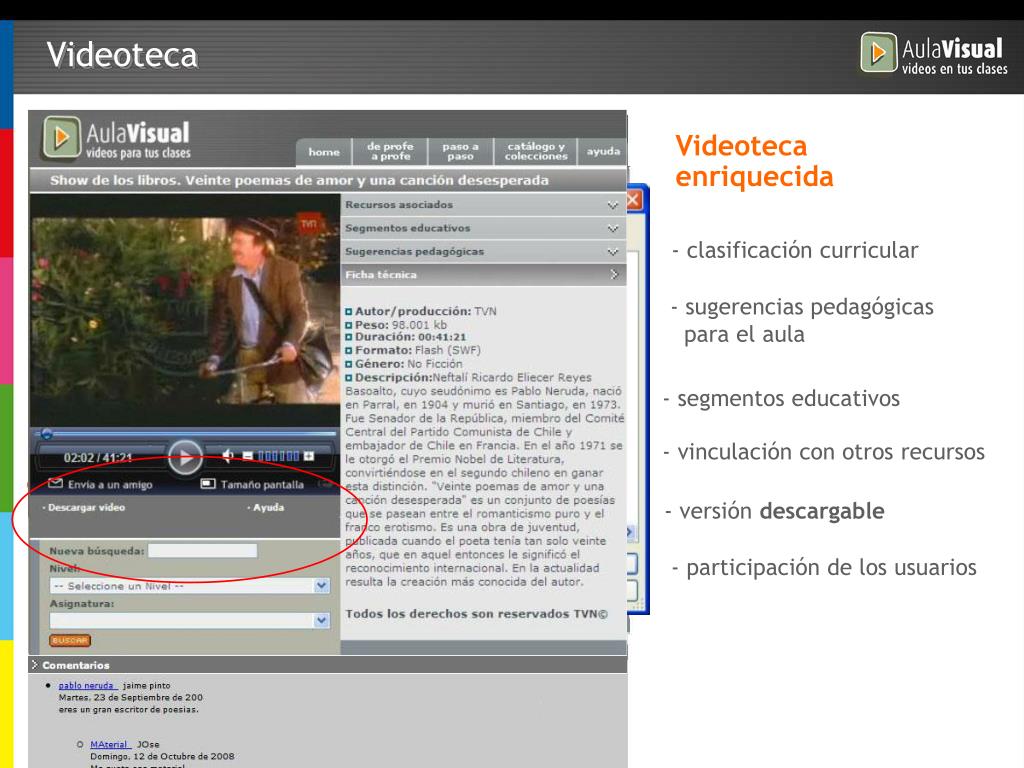Screen dimensions: 1024x768
Task: Lower volume with the minus icon
Action: coord(248,456)
